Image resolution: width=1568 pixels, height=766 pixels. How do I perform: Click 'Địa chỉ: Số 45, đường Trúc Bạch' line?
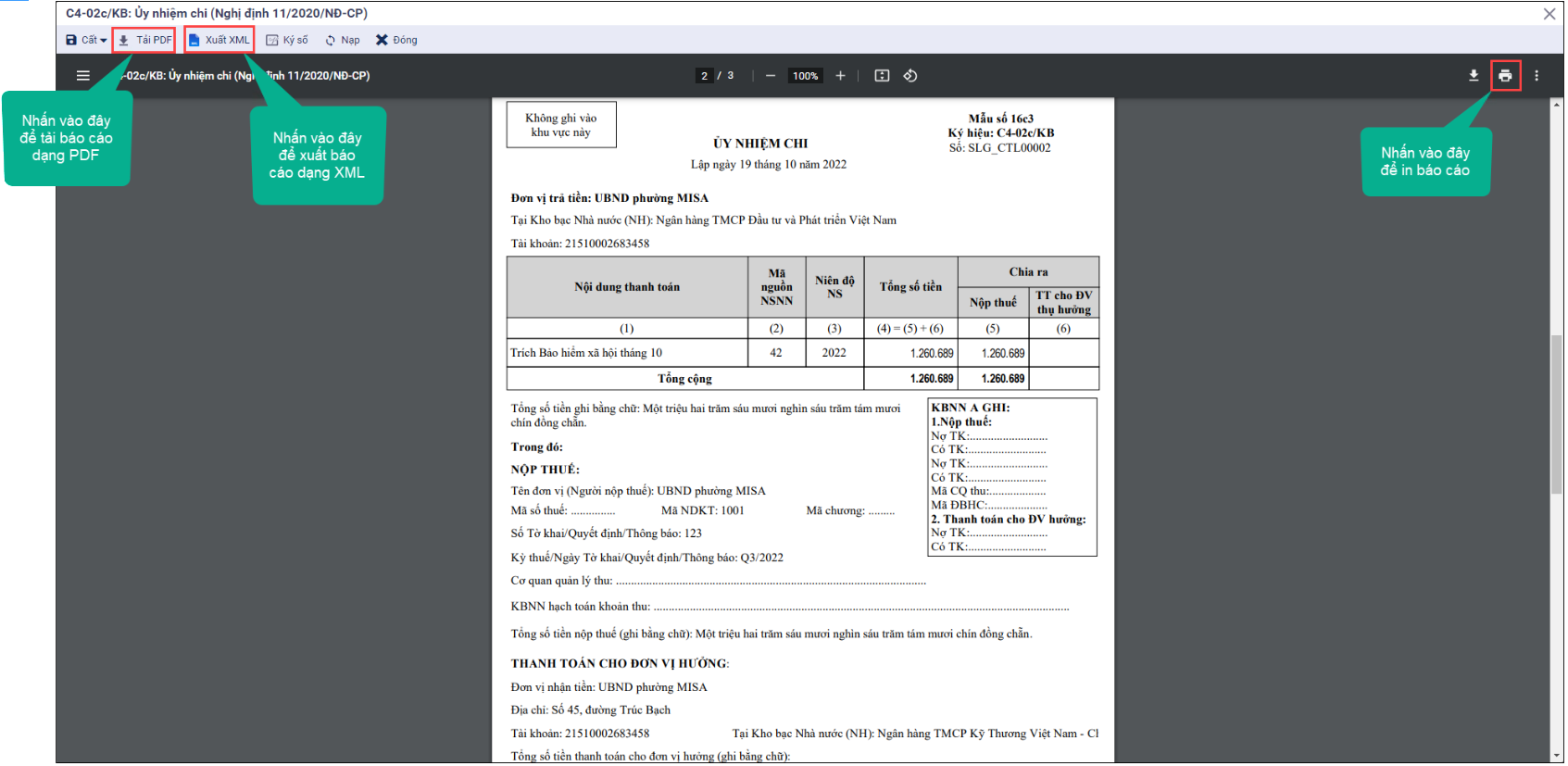tap(591, 710)
